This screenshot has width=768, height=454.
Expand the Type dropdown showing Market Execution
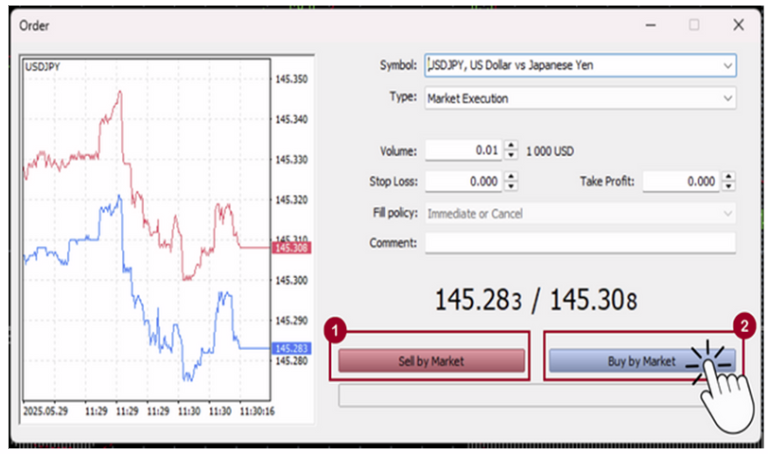coord(727,99)
